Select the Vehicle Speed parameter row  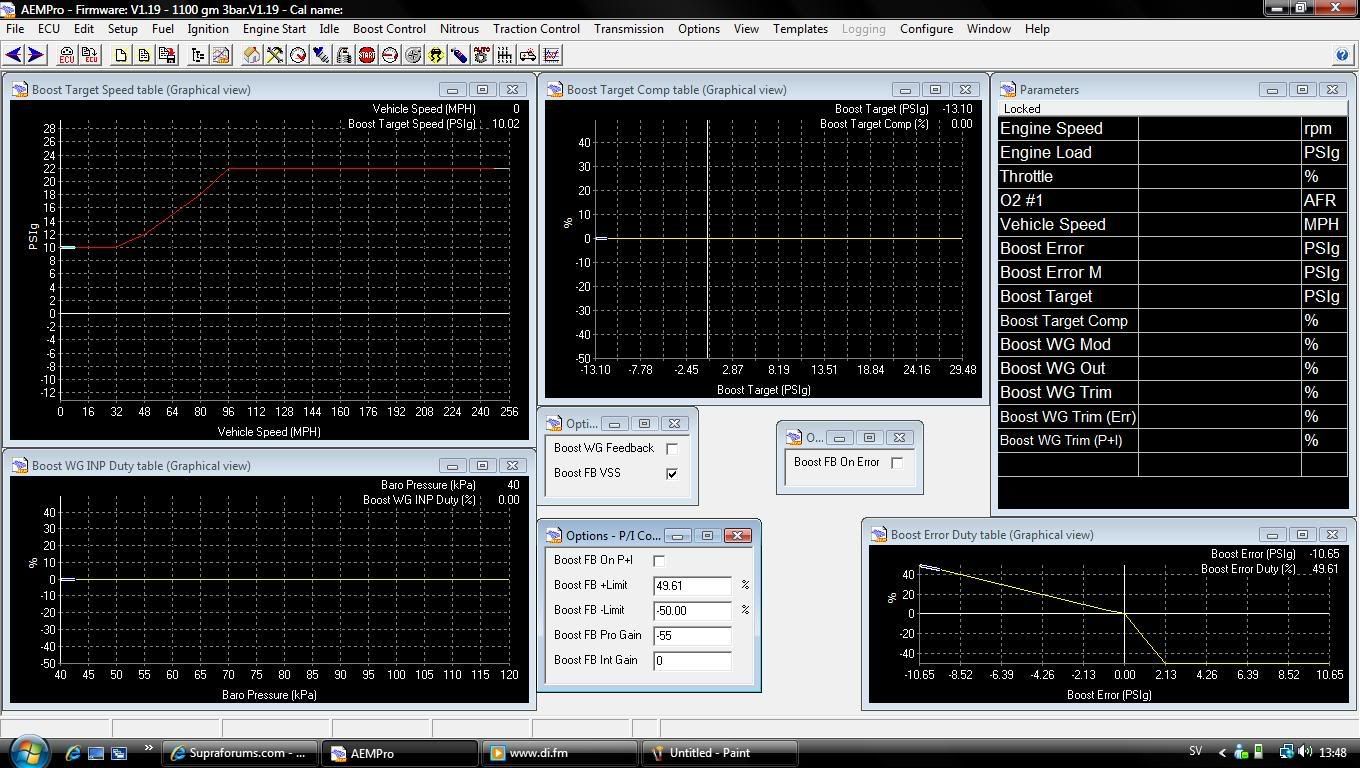click(x=1173, y=224)
